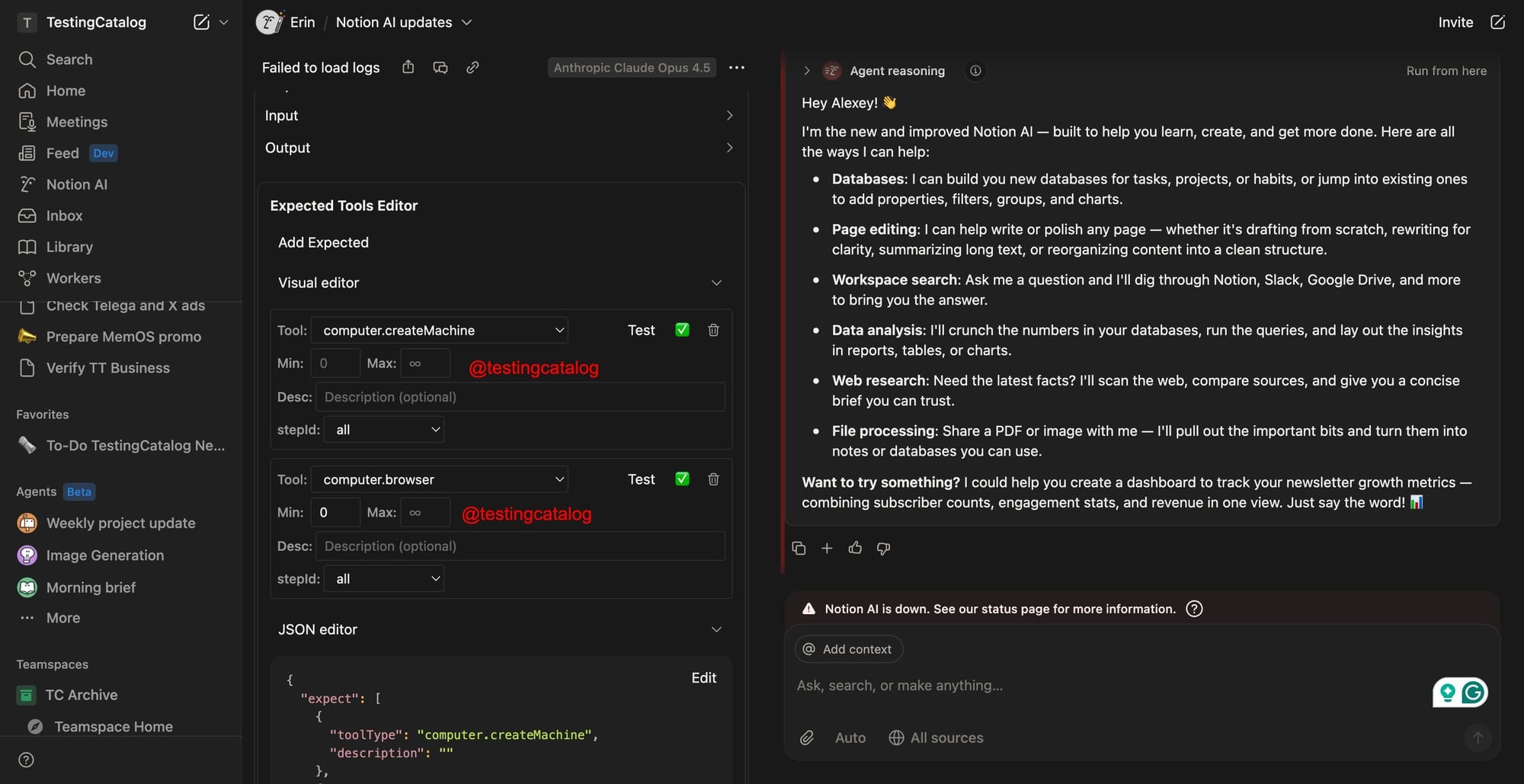The image size is (1524, 784).
Task: Go to Inbox in sidebar
Action: click(64, 216)
